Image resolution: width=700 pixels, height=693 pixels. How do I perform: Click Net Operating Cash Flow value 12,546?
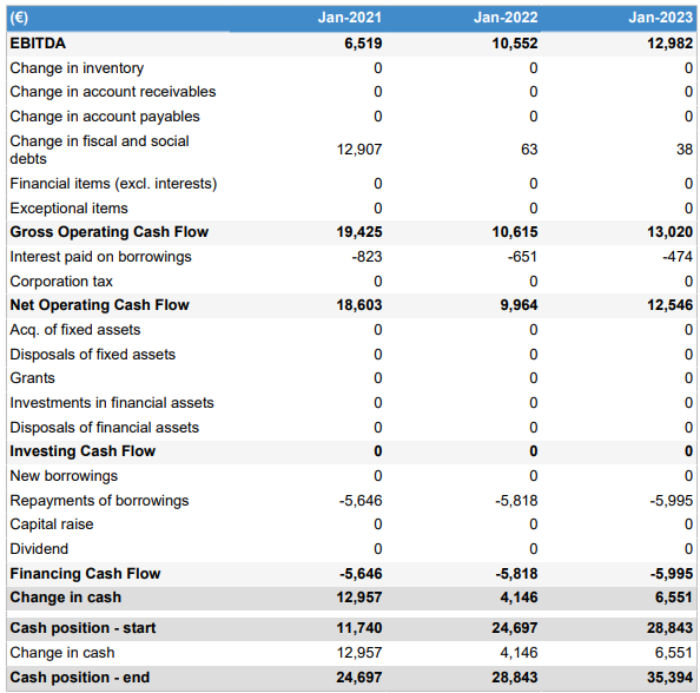coord(670,305)
